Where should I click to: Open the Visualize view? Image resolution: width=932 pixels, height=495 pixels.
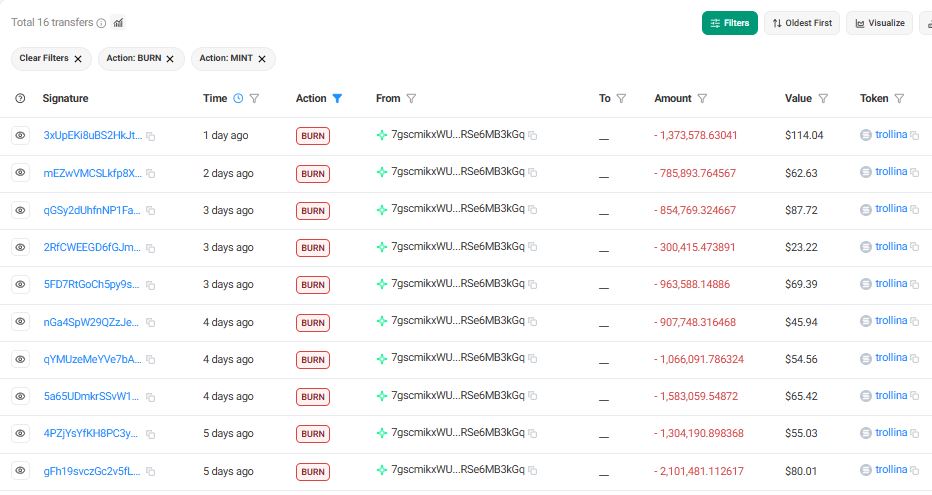coord(879,23)
